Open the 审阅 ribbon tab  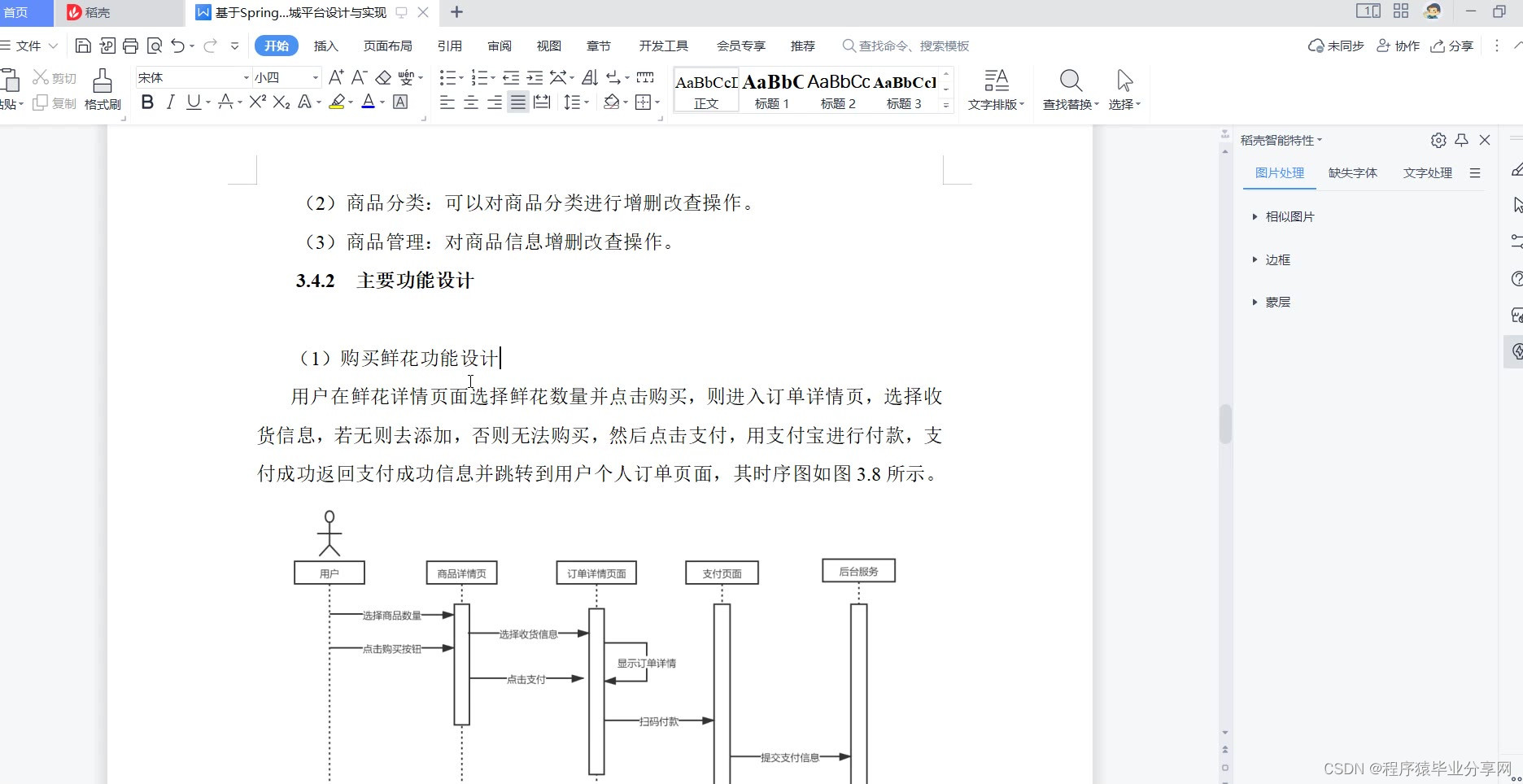pos(500,46)
